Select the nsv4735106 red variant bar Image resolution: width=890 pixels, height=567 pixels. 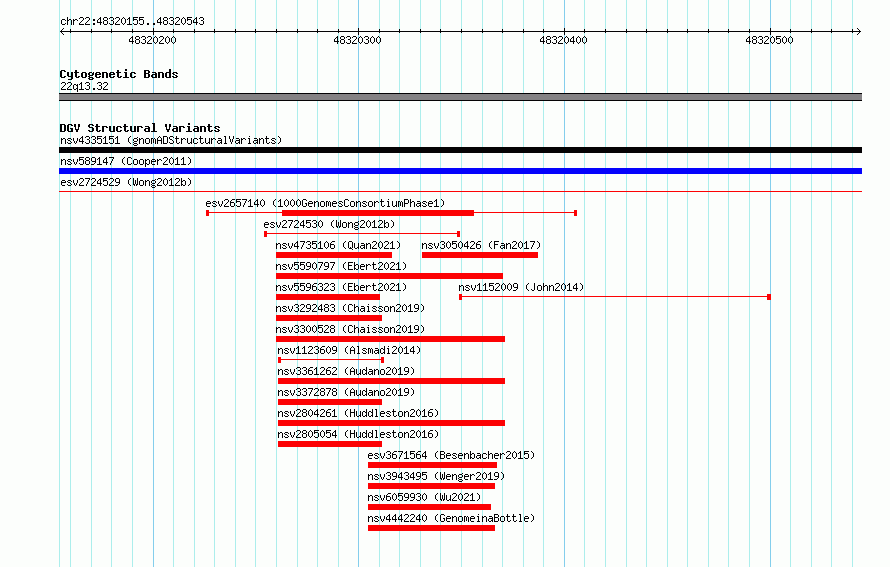coord(334,255)
